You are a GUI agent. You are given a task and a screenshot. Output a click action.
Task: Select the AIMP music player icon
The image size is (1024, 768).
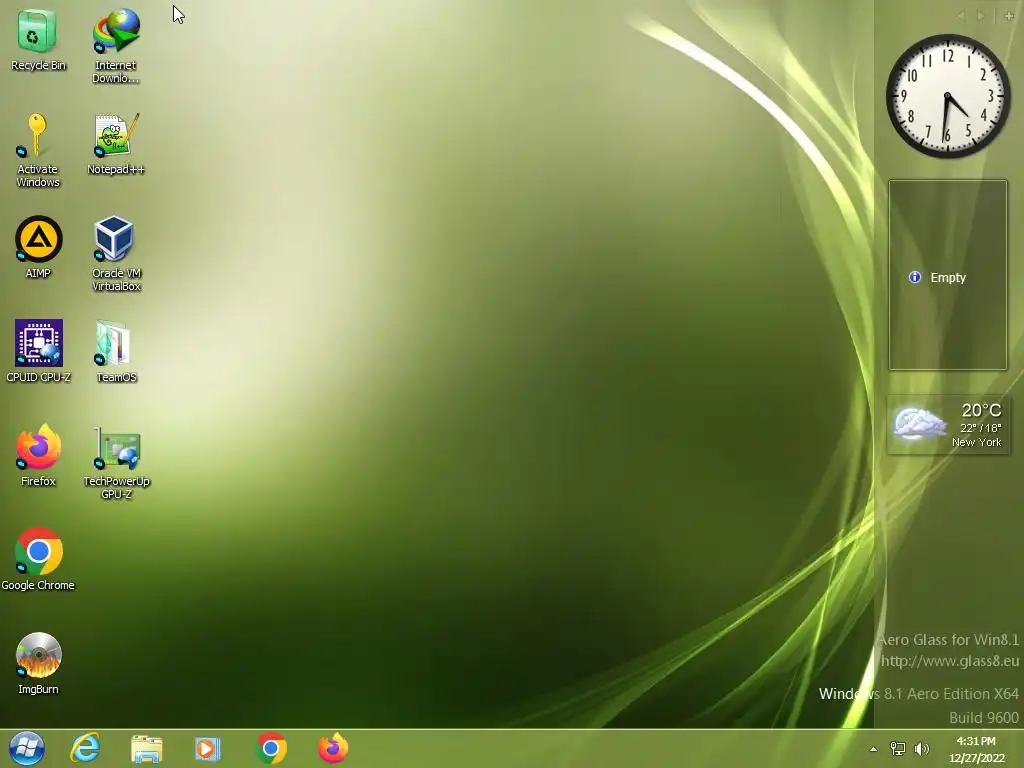[x=38, y=247]
